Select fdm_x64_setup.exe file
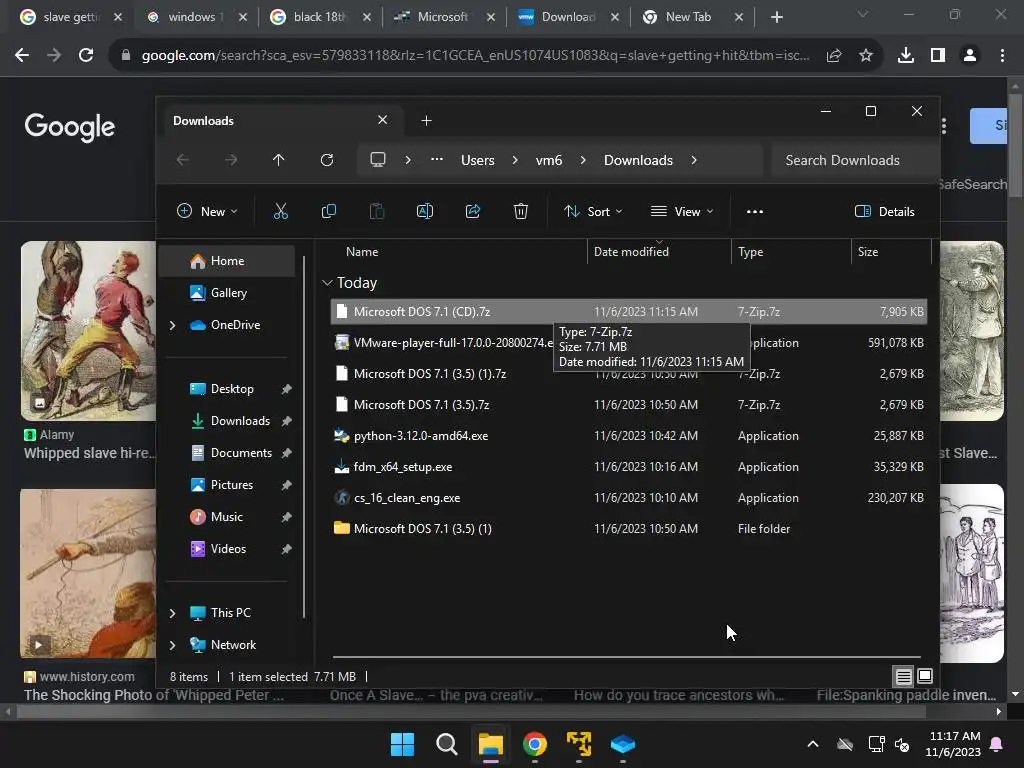1024x768 pixels. click(628, 467)
